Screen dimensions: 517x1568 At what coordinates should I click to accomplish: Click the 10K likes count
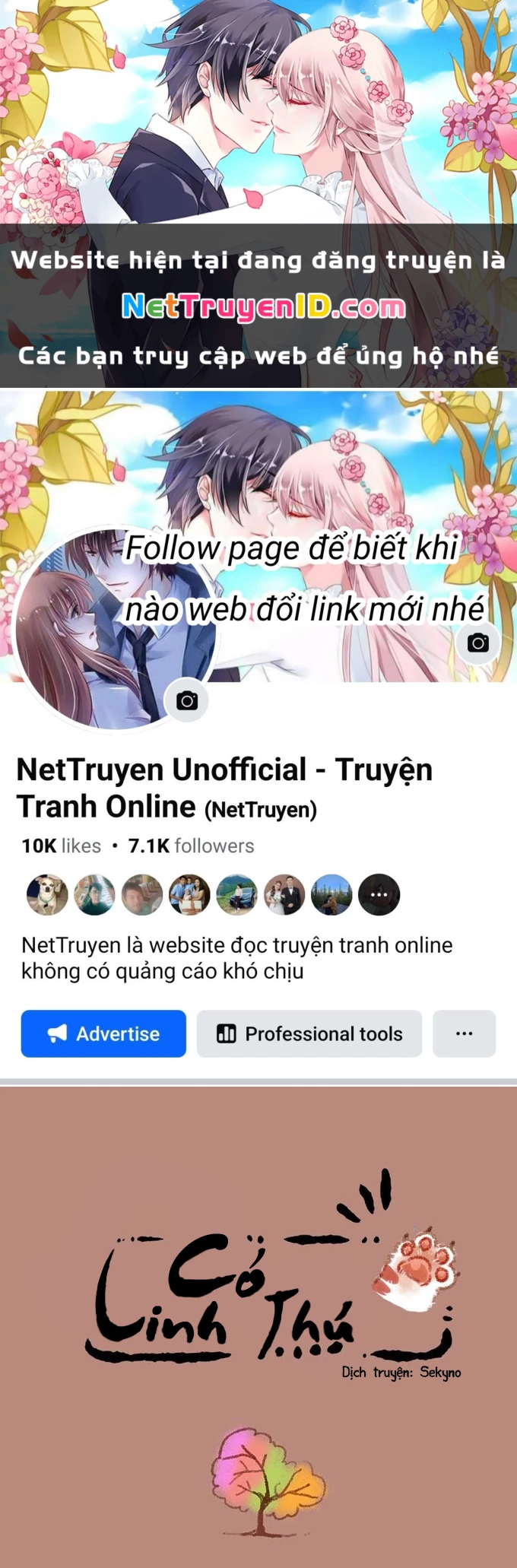(62, 846)
